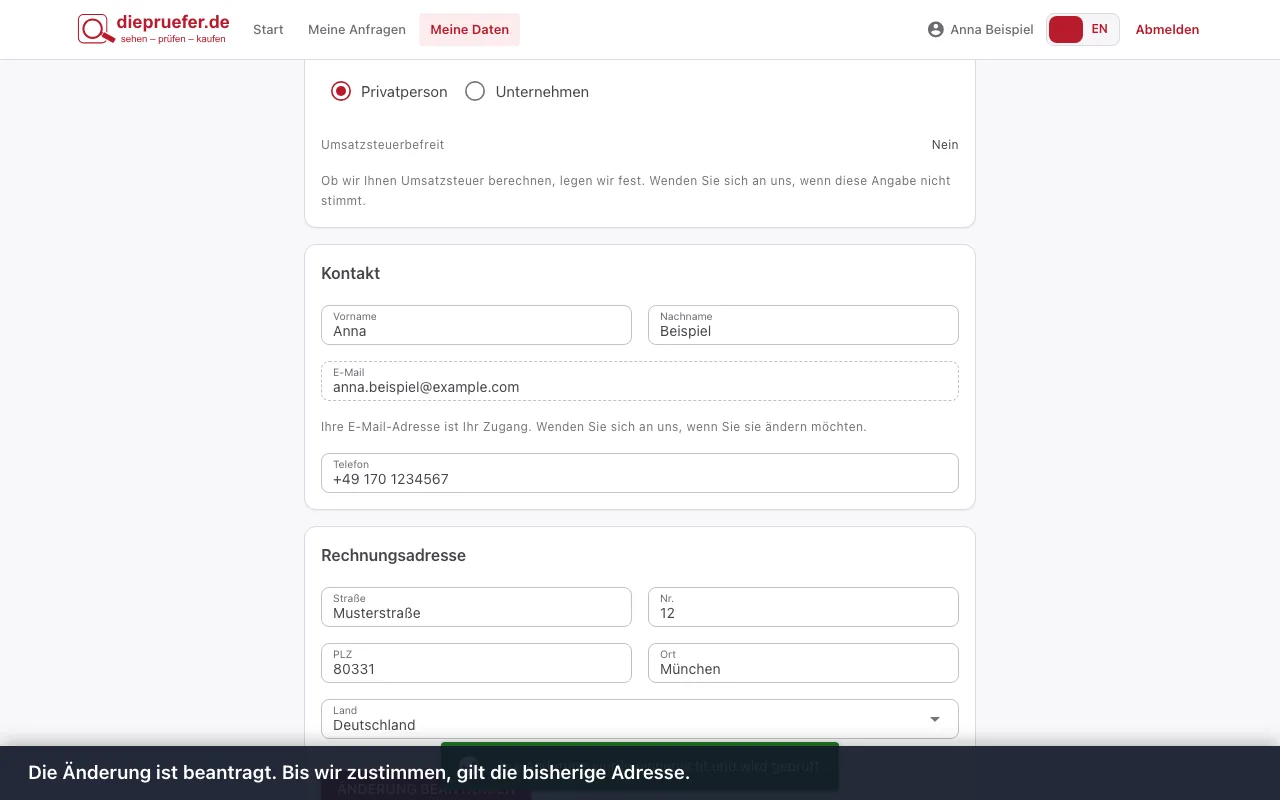Click the Ort field
Image resolution: width=1280 pixels, height=800 pixels.
[x=803, y=663]
